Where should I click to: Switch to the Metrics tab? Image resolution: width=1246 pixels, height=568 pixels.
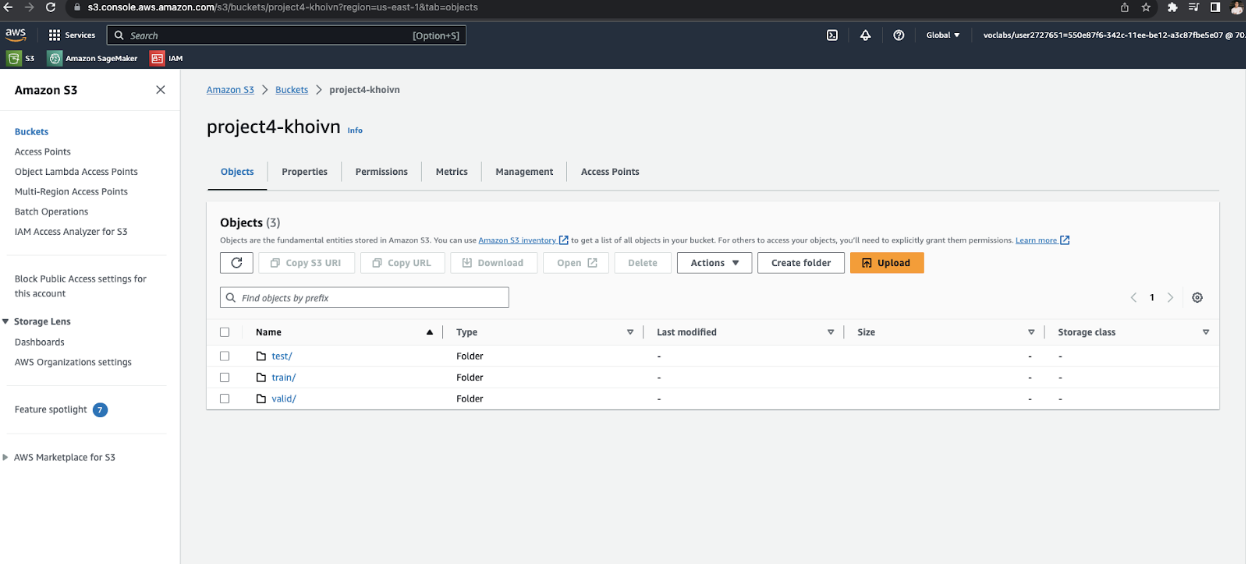451,172
